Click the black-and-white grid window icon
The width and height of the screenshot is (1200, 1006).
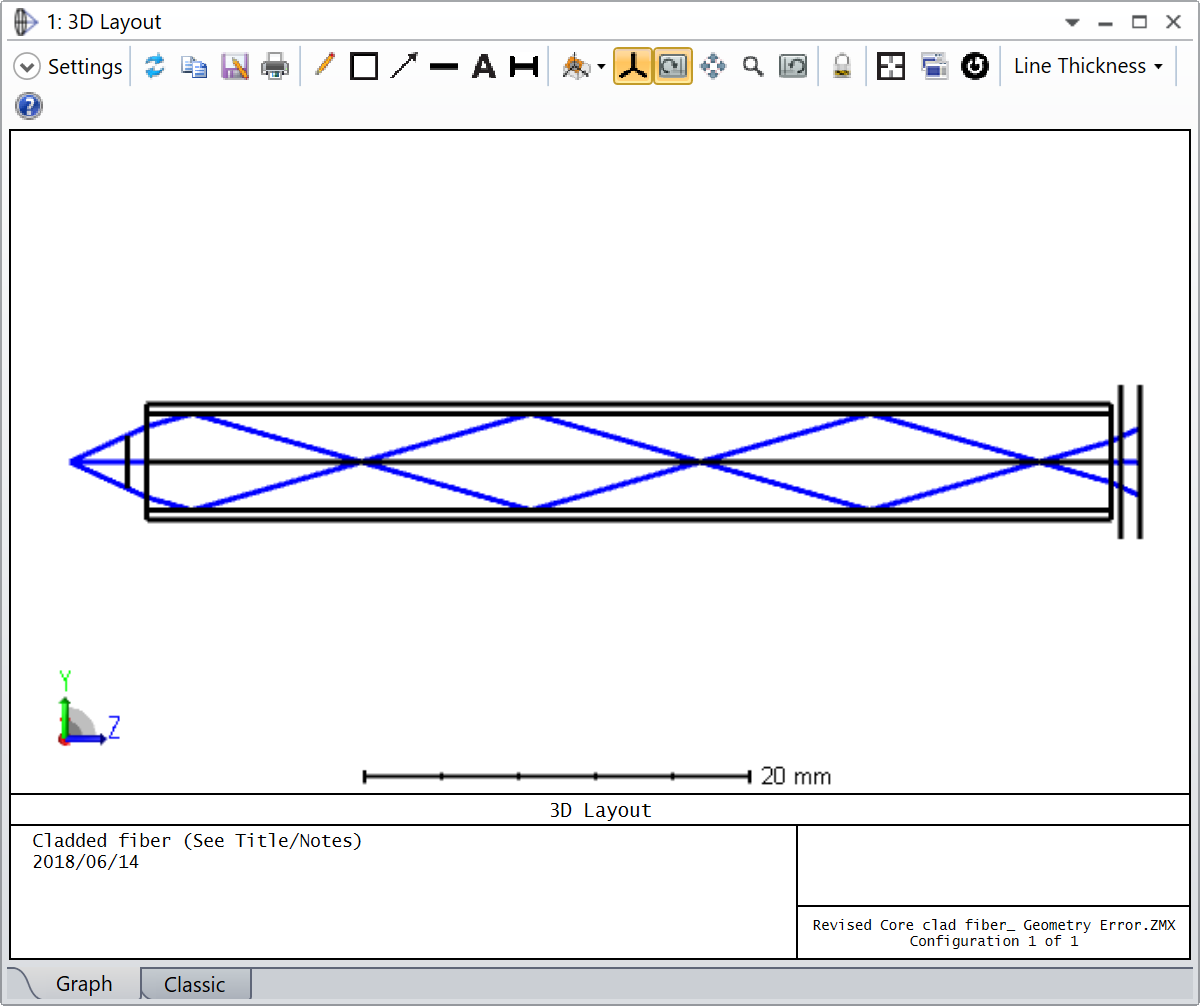pyautogui.click(x=891, y=67)
